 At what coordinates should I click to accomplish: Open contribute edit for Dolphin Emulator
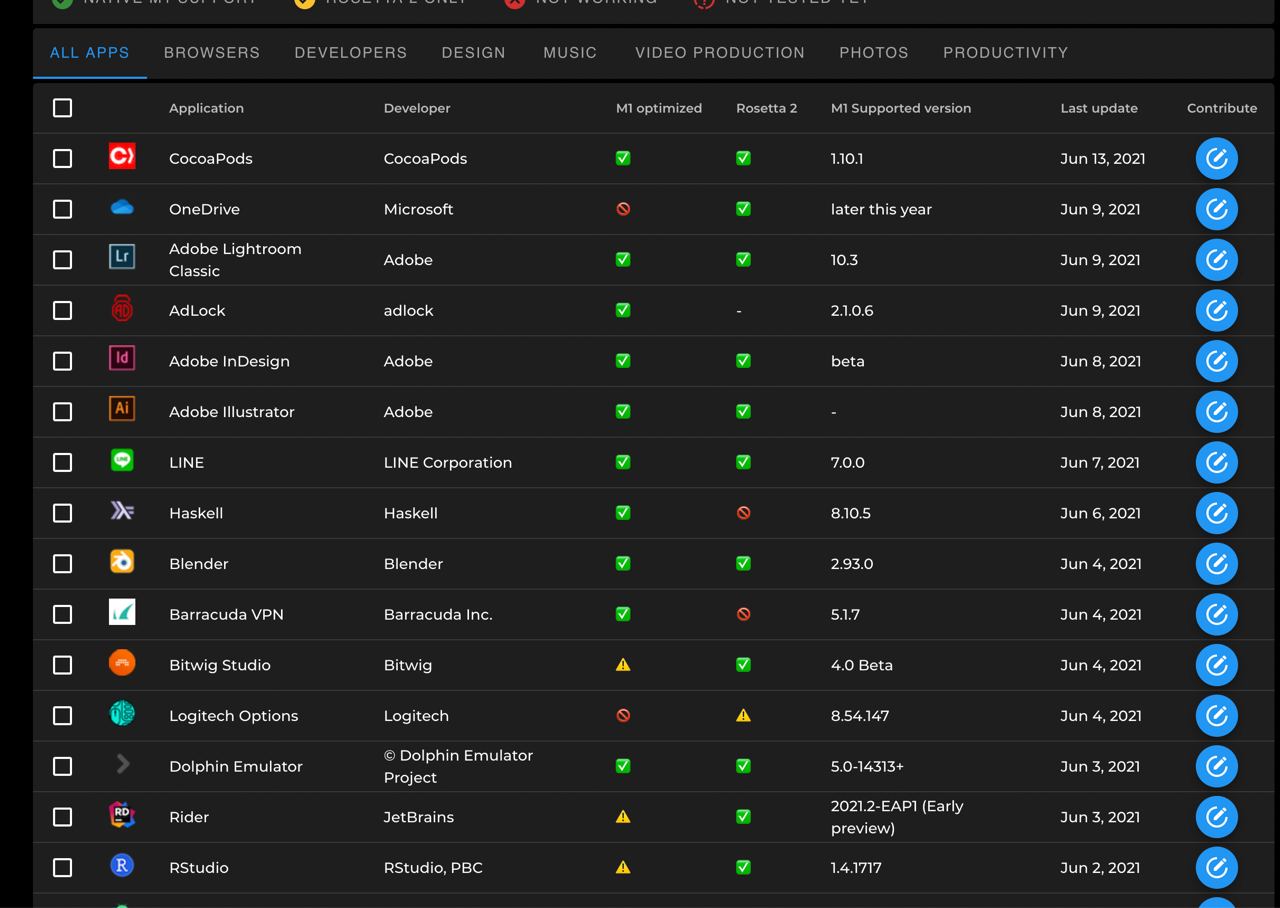[1217, 766]
